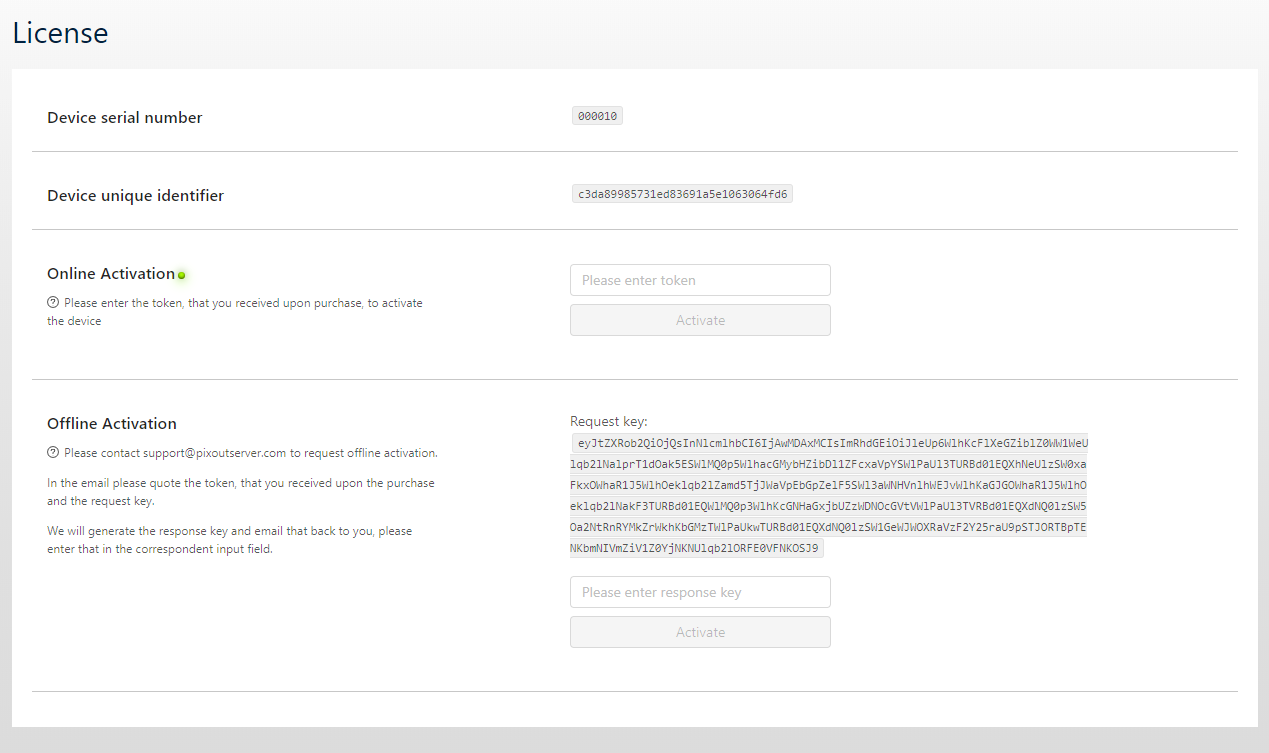This screenshot has width=1269, height=753.
Task: Click the Online Activation section title
Action: pos(111,273)
